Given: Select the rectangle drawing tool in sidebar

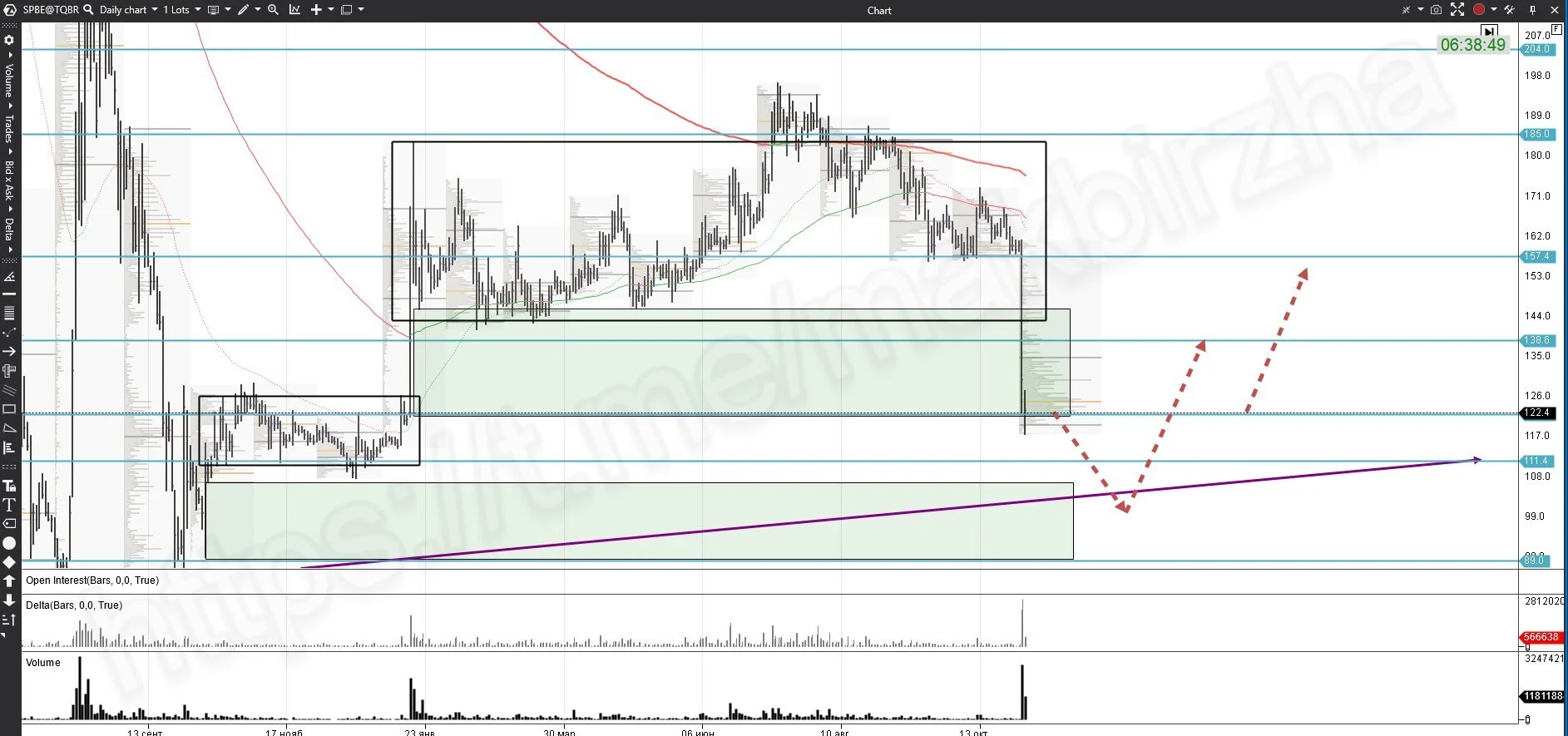Looking at the screenshot, I should pos(9,408).
